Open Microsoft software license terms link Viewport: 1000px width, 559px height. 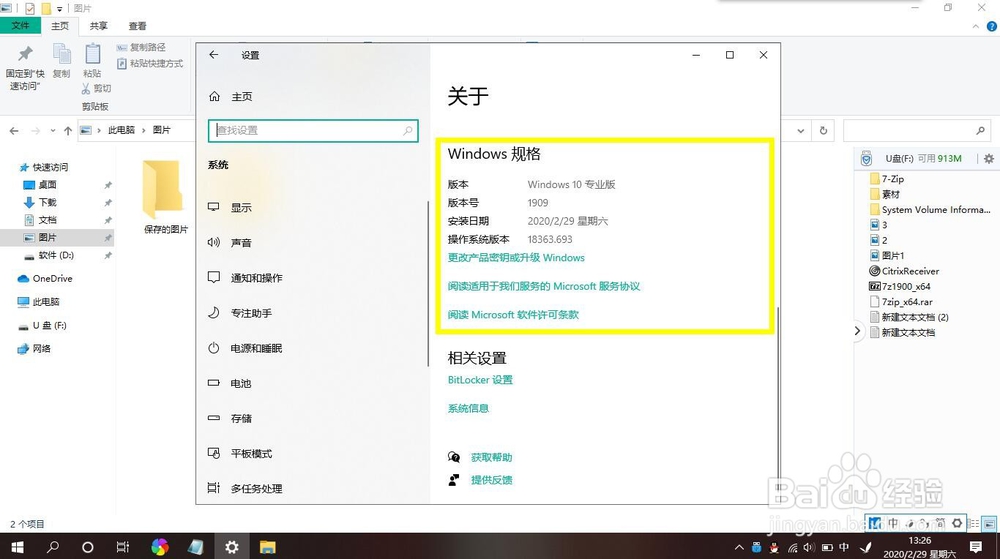click(513, 315)
